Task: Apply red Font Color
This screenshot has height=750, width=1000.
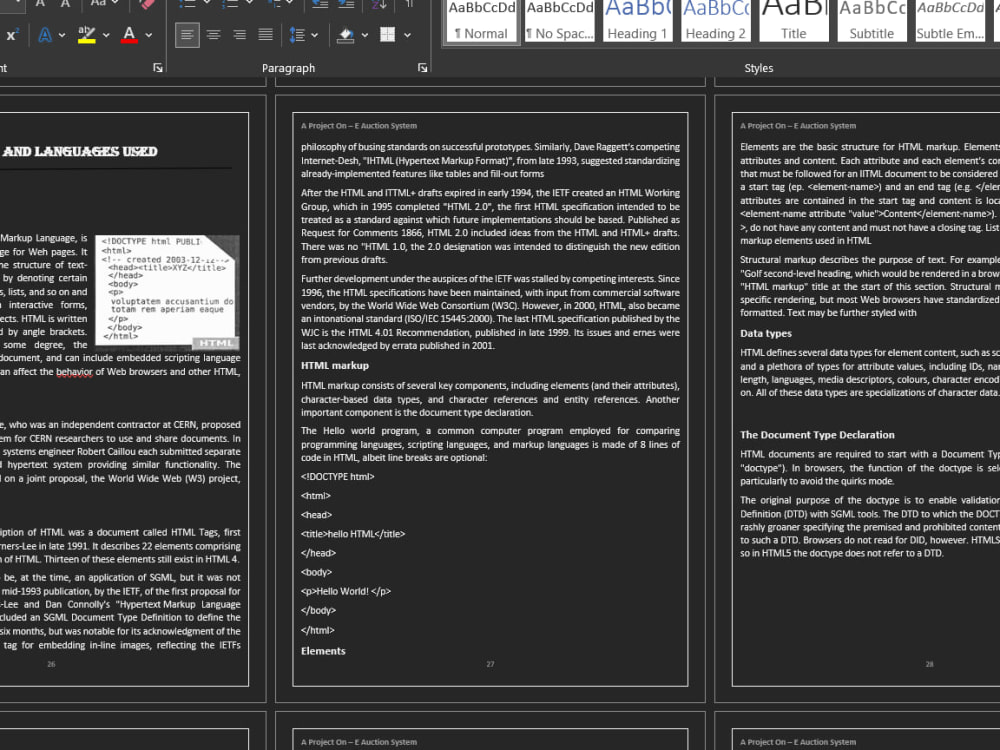Action: pos(129,35)
